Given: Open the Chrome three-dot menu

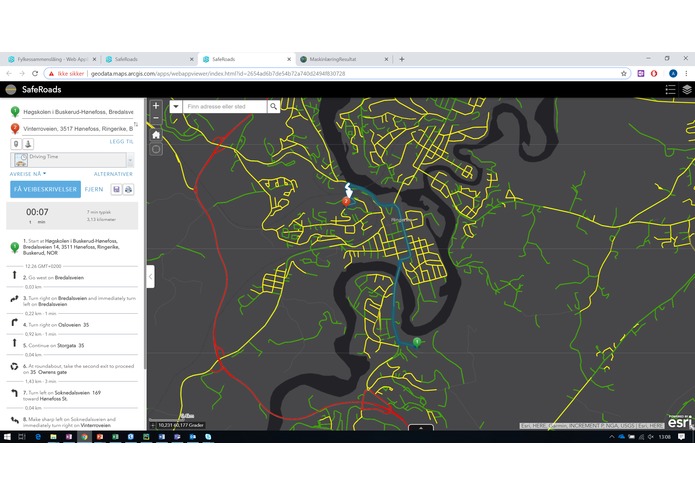Looking at the screenshot, I should [x=686, y=74].
